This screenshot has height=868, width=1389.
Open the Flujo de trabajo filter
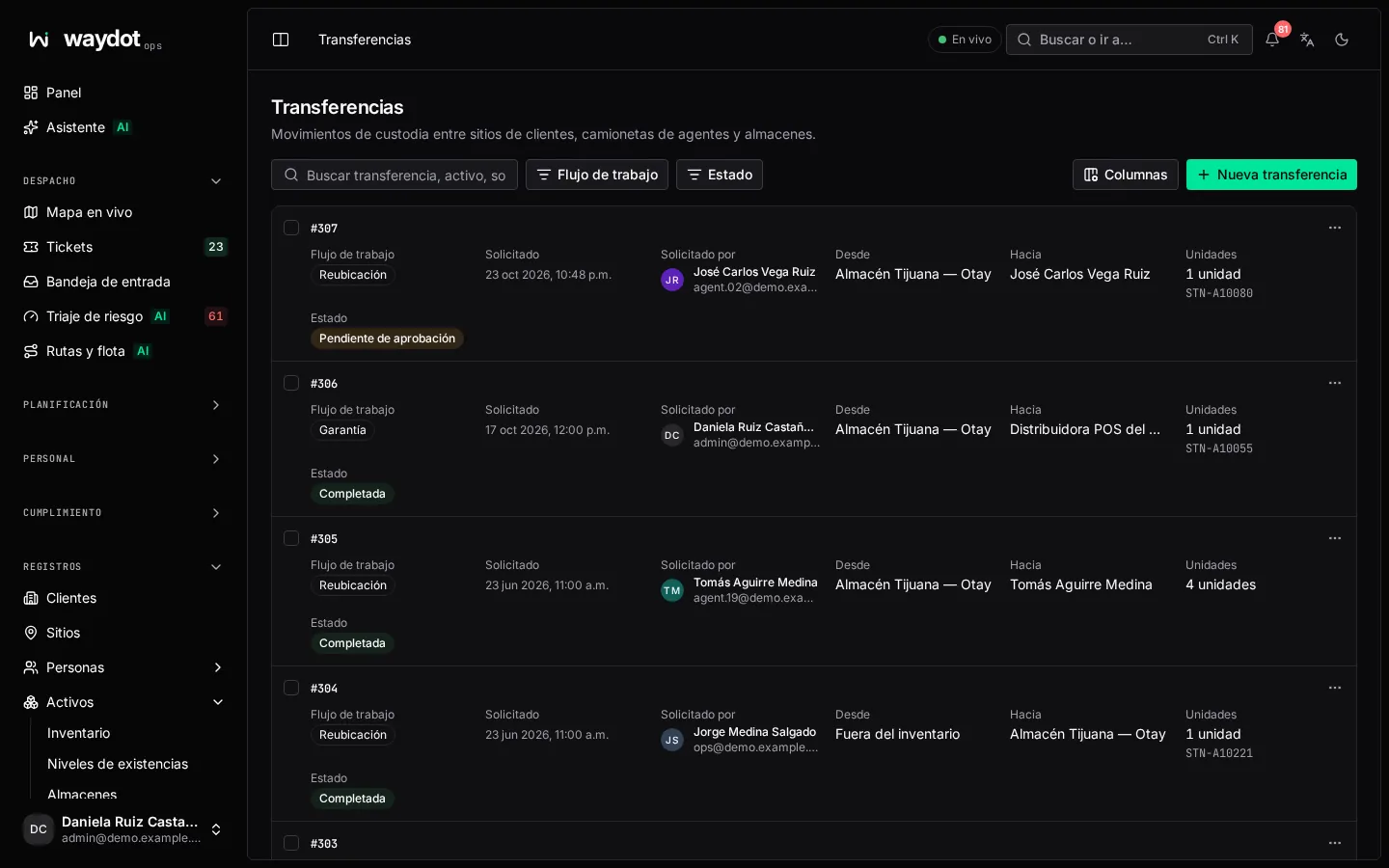click(x=597, y=175)
